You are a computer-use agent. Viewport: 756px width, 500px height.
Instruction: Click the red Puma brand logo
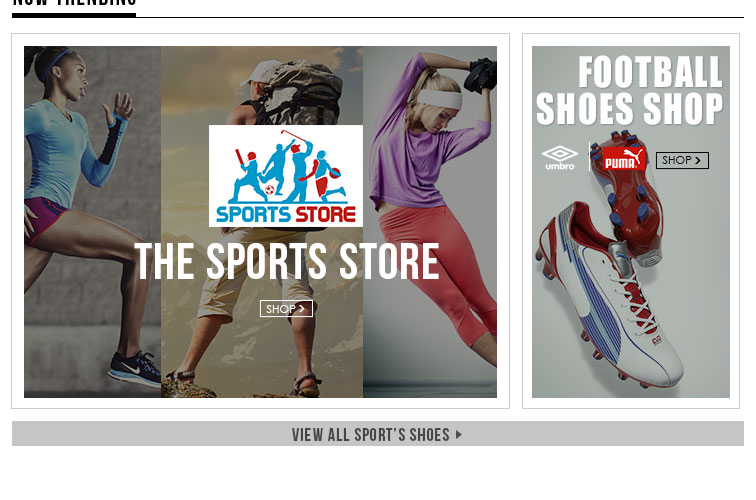[623, 159]
